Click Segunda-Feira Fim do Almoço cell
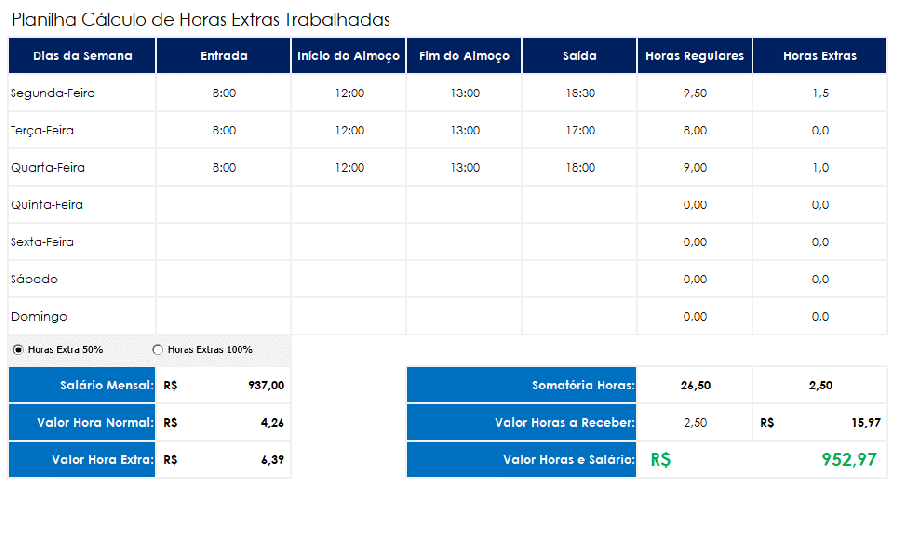 pos(464,93)
